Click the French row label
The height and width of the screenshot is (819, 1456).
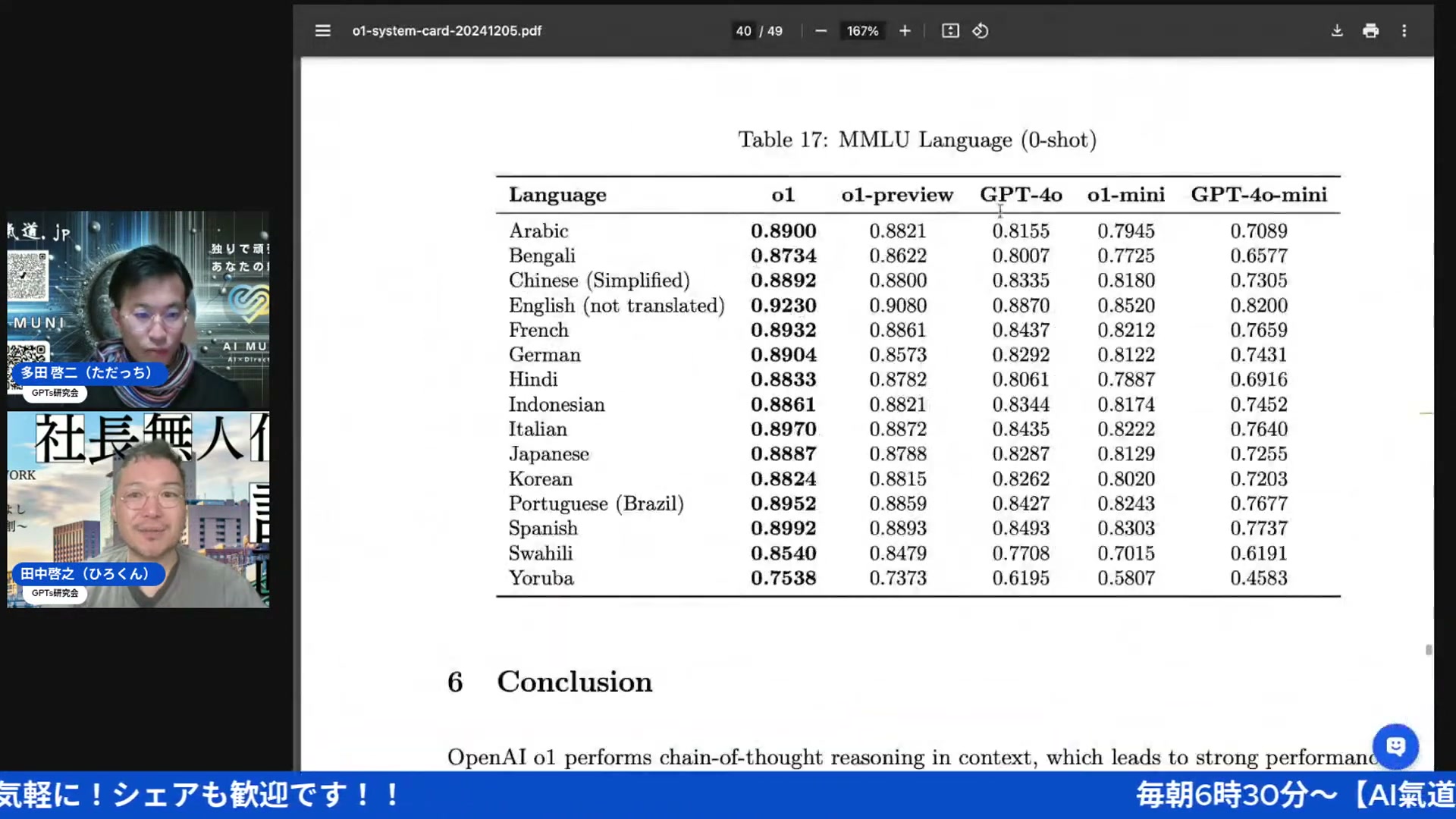(x=538, y=330)
